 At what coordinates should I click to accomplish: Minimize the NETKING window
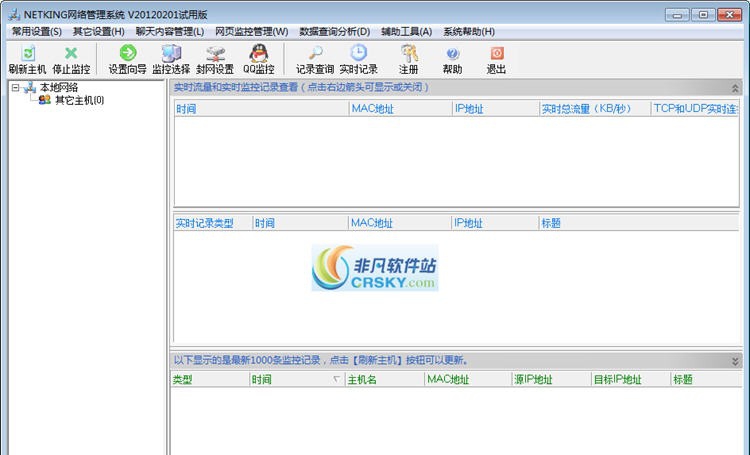(677, 15)
